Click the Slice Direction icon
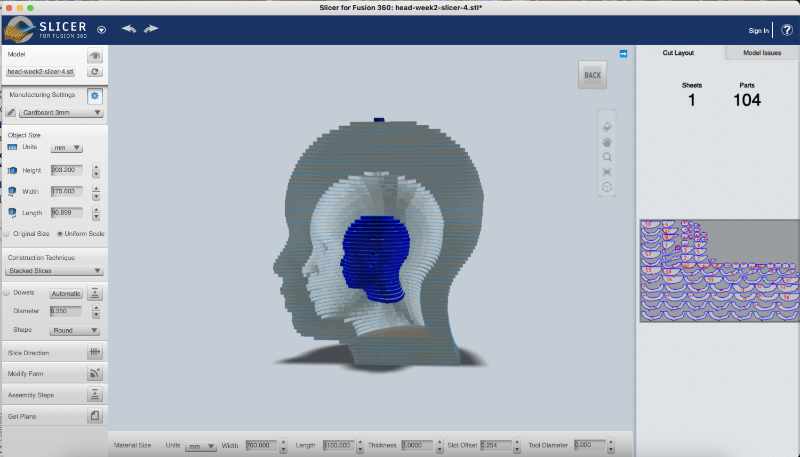The image size is (800, 457). point(95,353)
